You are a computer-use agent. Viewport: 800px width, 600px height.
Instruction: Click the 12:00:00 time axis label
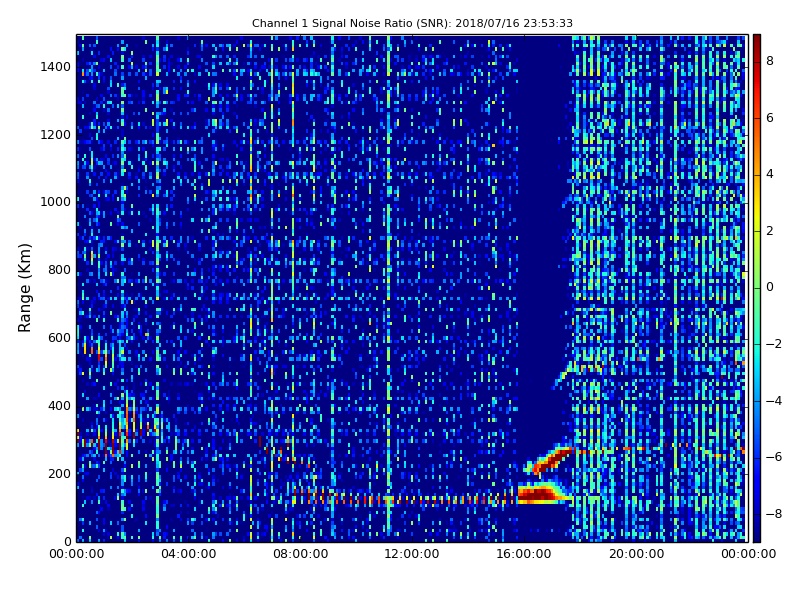click(x=412, y=554)
